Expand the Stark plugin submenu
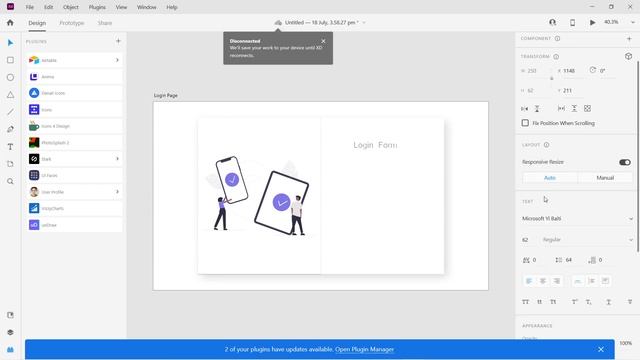The image size is (640, 360). (117, 159)
